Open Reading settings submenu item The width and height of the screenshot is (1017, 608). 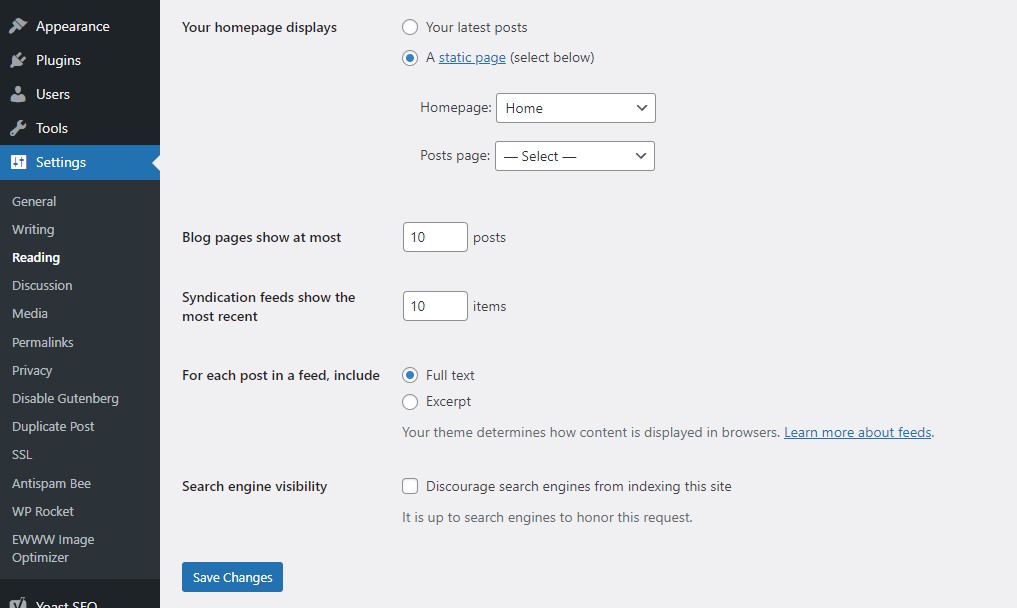coord(36,258)
